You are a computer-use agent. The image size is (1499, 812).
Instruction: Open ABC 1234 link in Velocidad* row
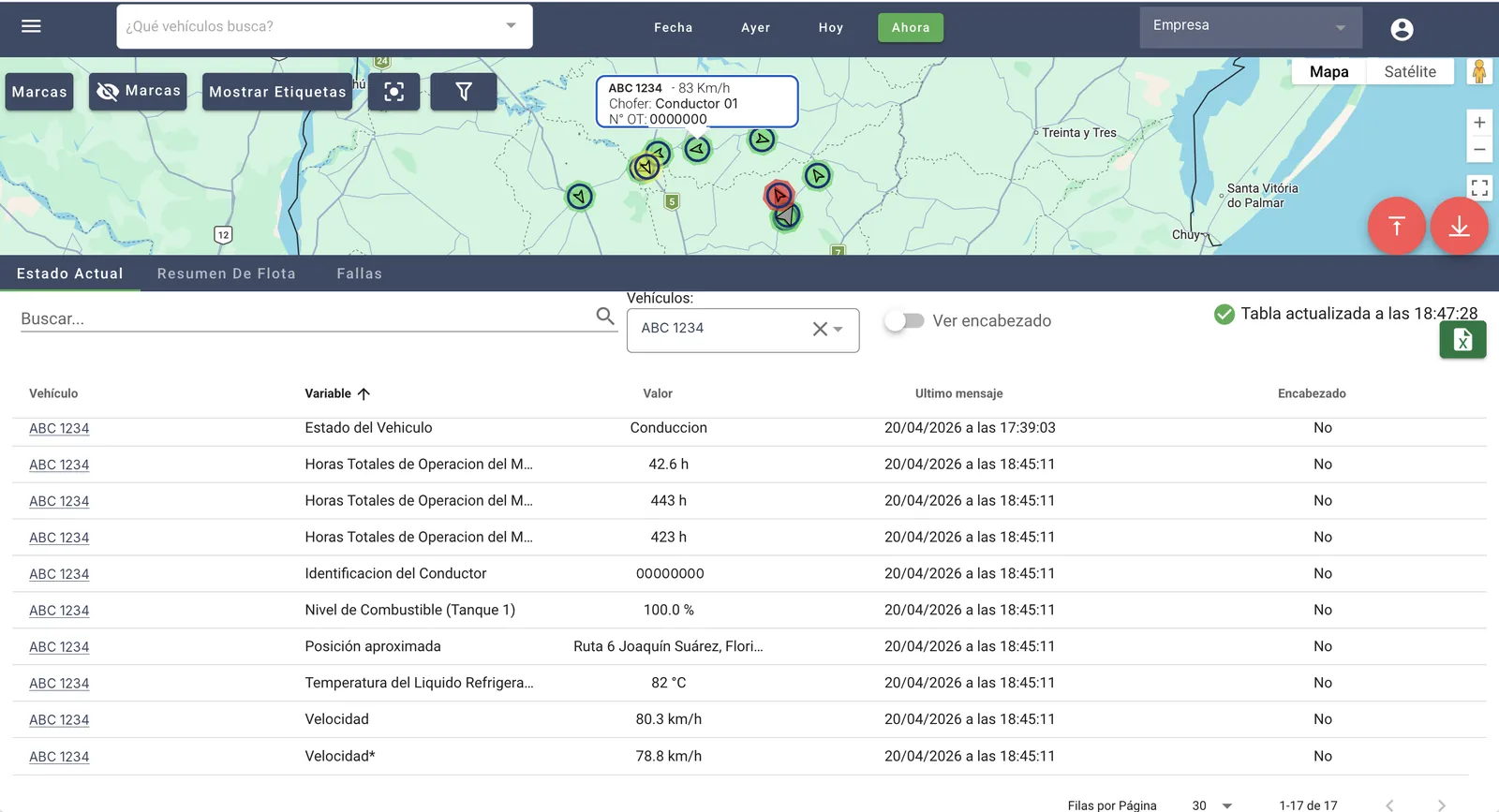(59, 757)
